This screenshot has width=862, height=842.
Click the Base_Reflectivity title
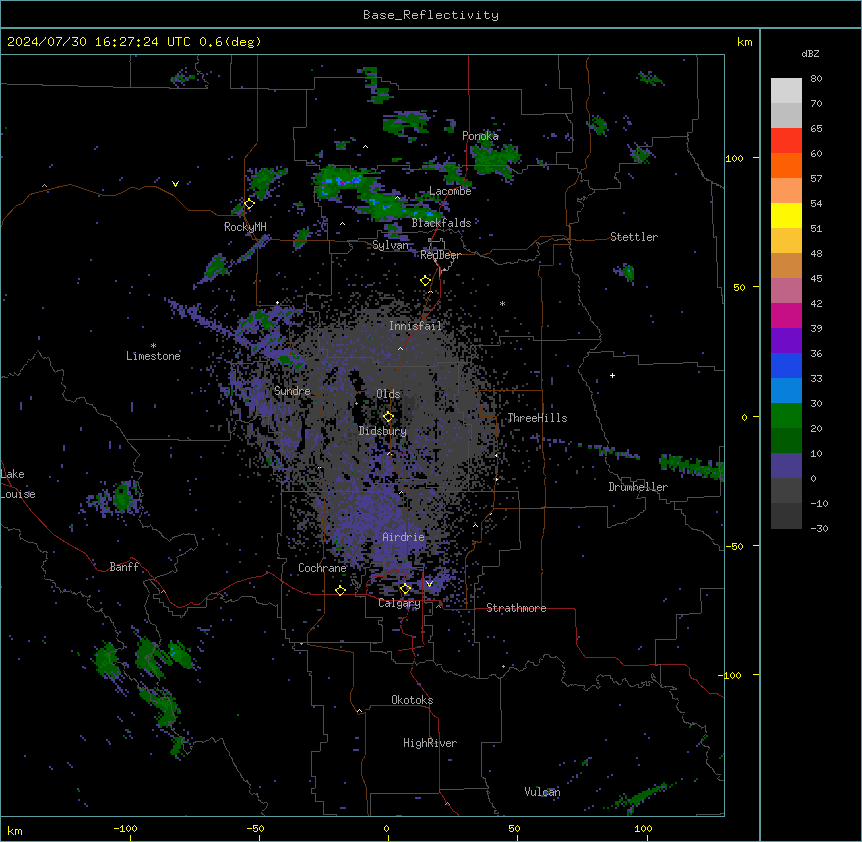(431, 15)
